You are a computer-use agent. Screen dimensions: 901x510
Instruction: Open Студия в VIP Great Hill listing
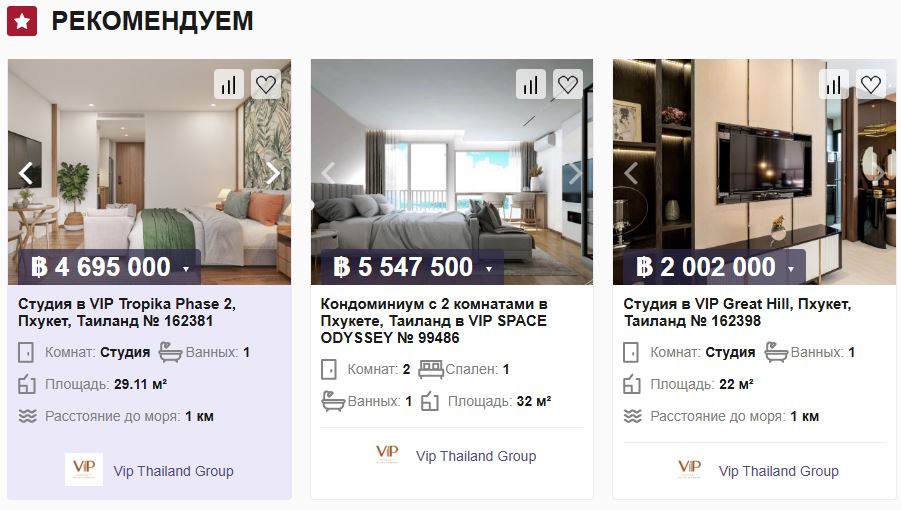point(737,312)
